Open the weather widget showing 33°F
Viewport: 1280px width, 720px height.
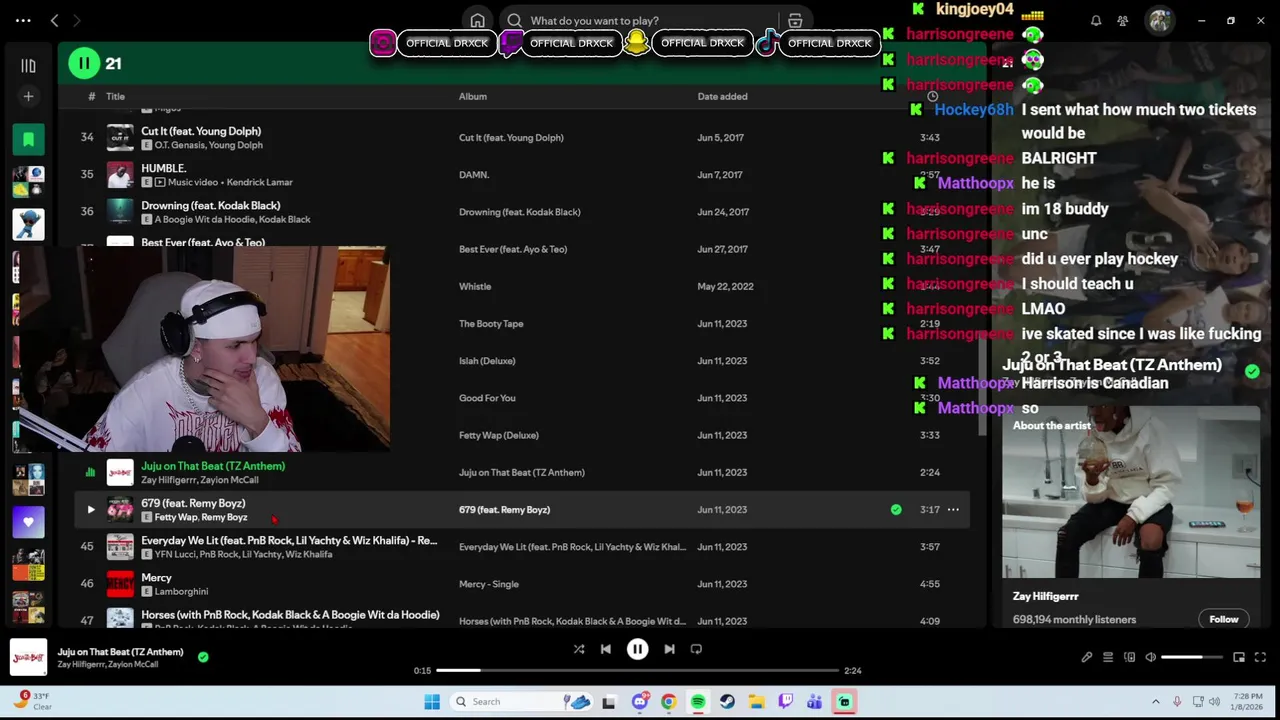32,701
